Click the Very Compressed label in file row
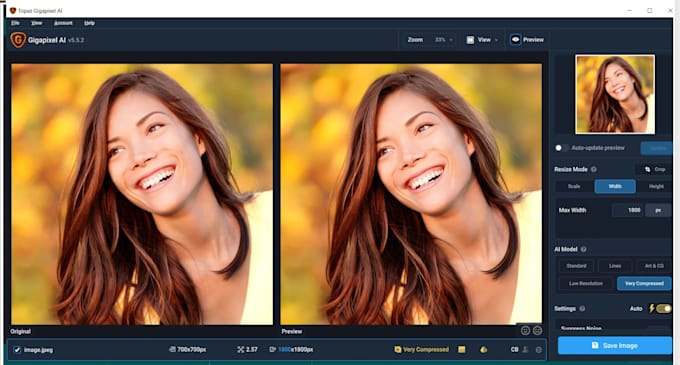The height and width of the screenshot is (365, 680). [x=426, y=349]
